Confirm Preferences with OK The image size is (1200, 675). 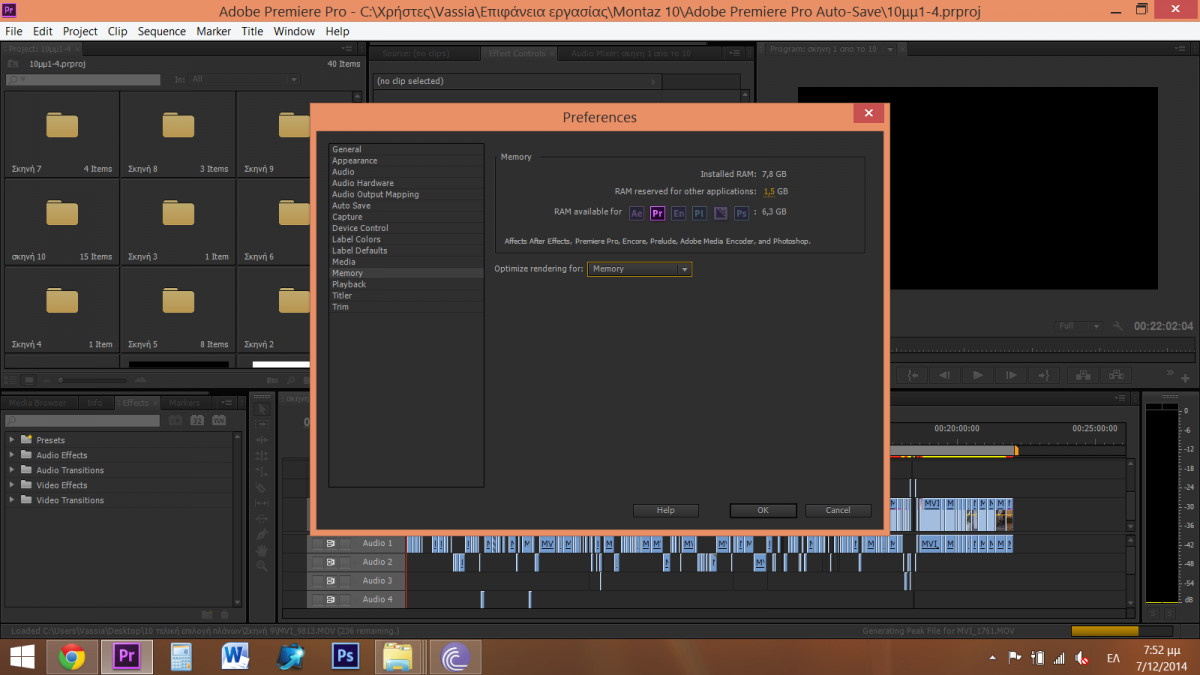[763, 510]
